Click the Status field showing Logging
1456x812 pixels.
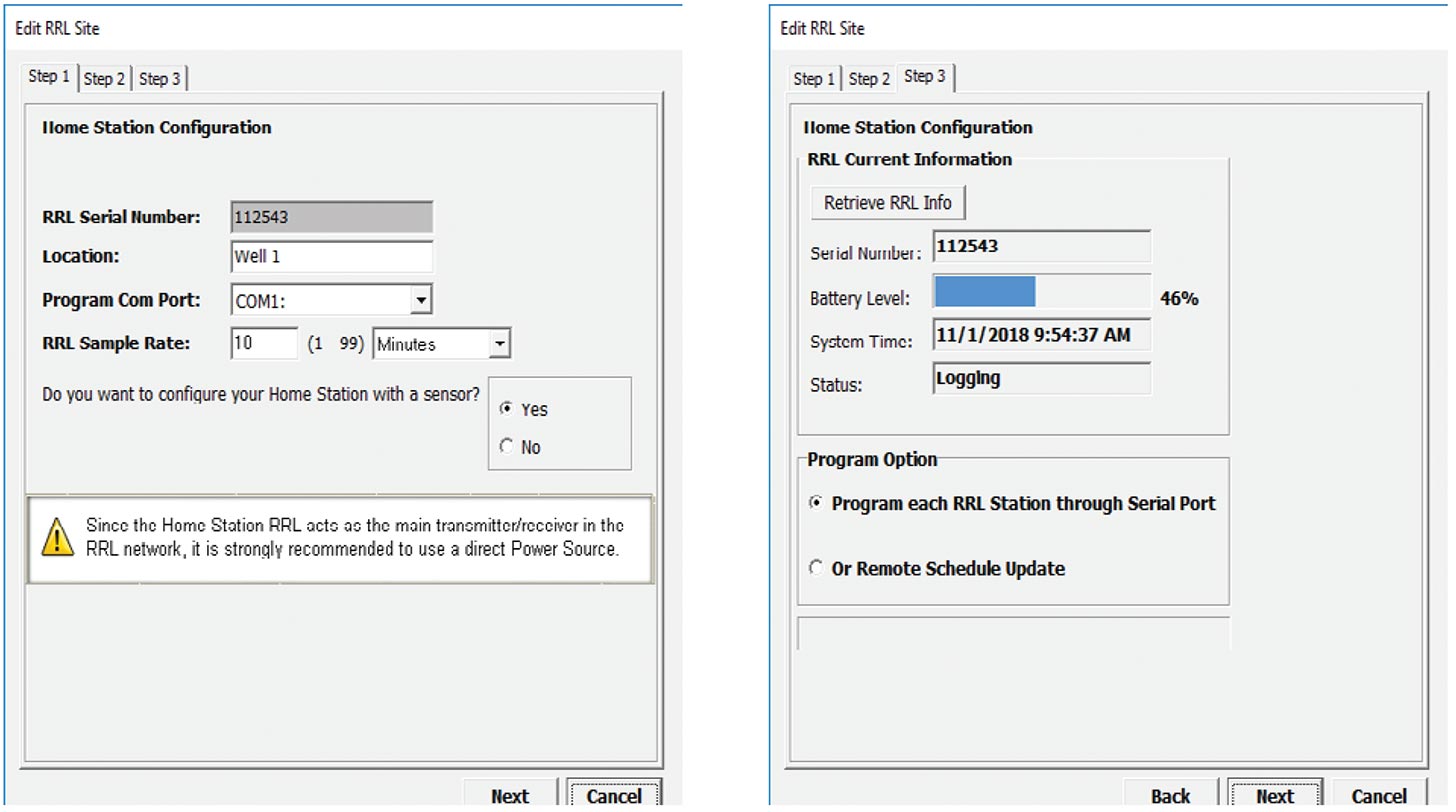(1041, 378)
